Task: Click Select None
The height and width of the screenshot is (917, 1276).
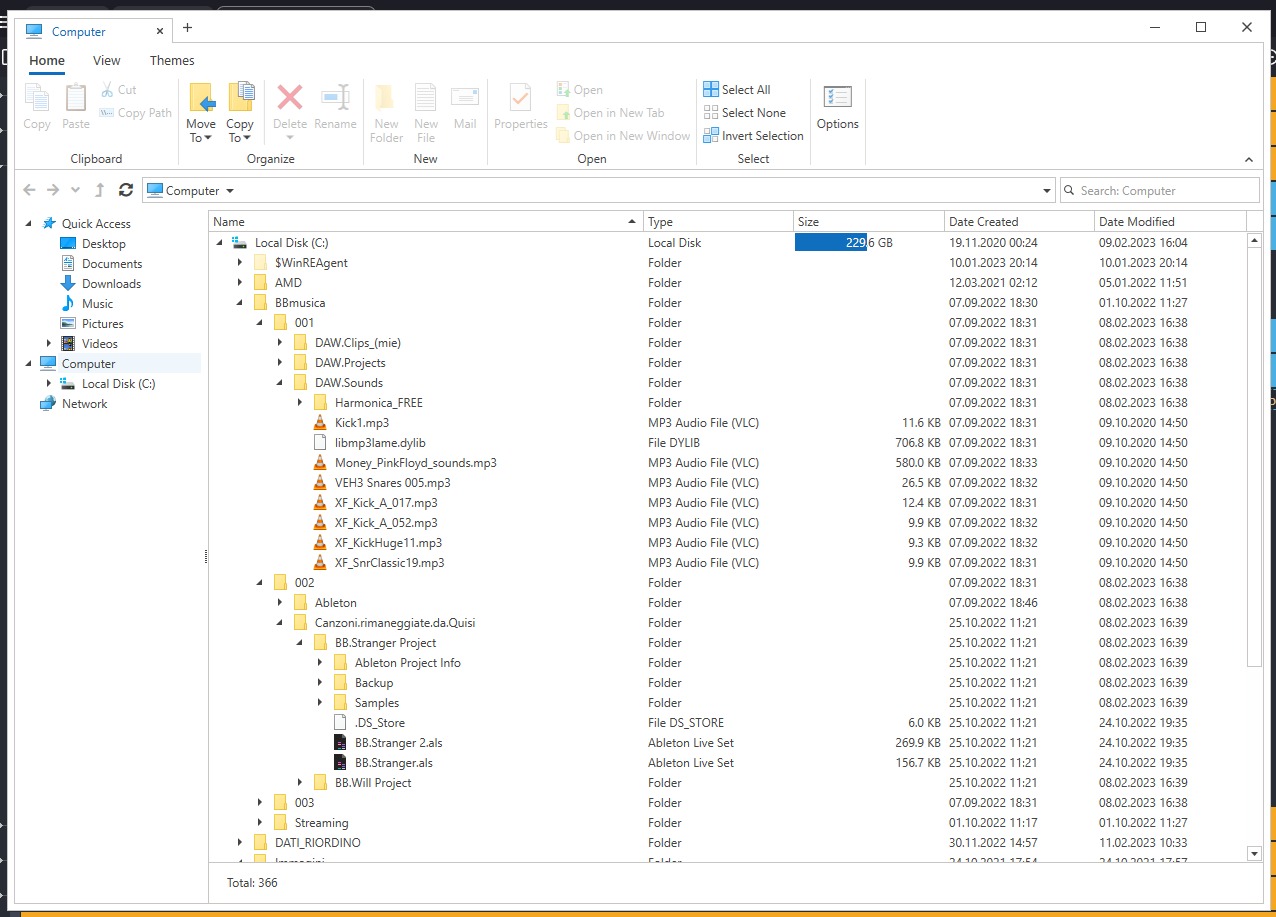Action: (745, 112)
